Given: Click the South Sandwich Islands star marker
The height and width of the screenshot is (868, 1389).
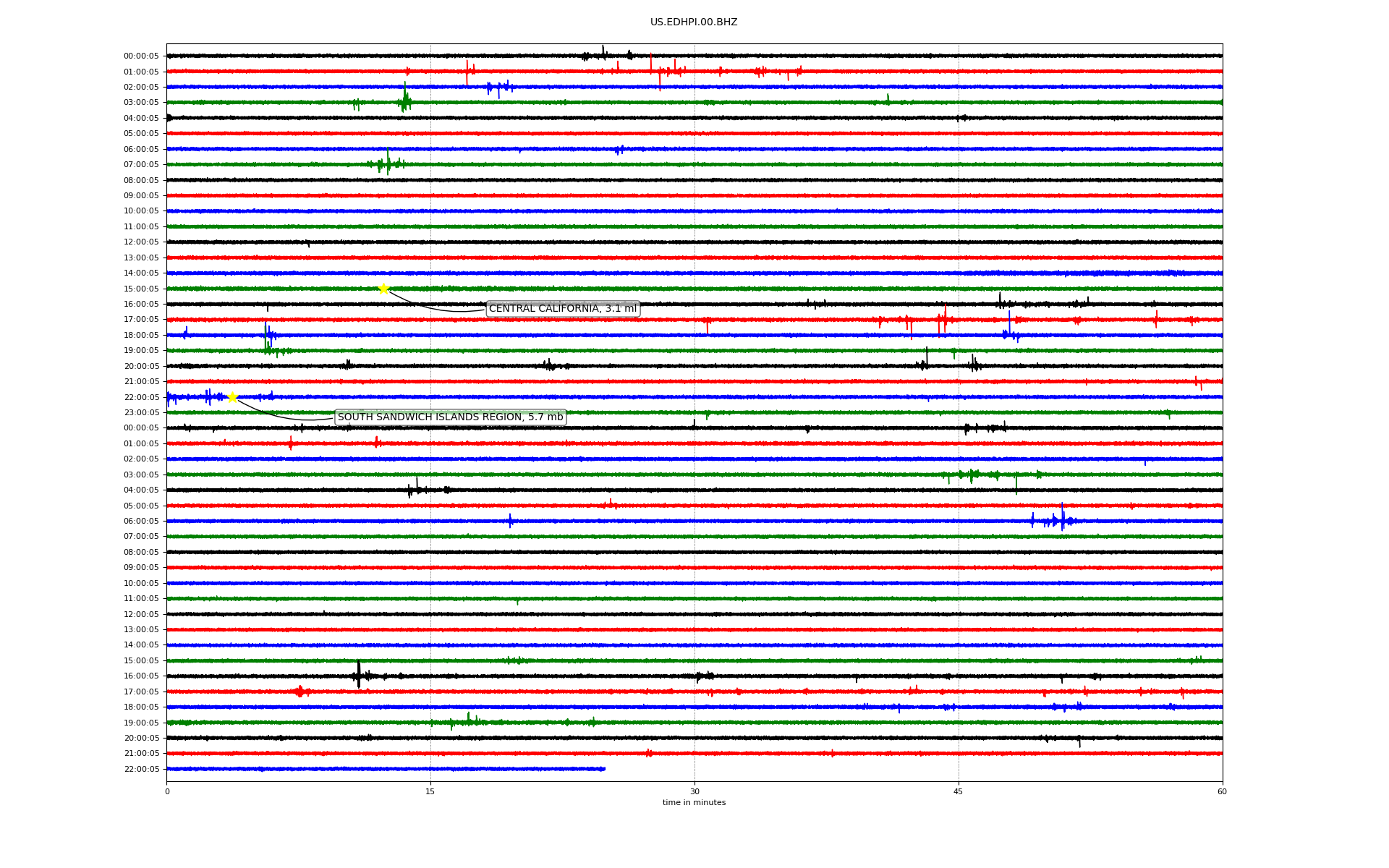Looking at the screenshot, I should (232, 397).
